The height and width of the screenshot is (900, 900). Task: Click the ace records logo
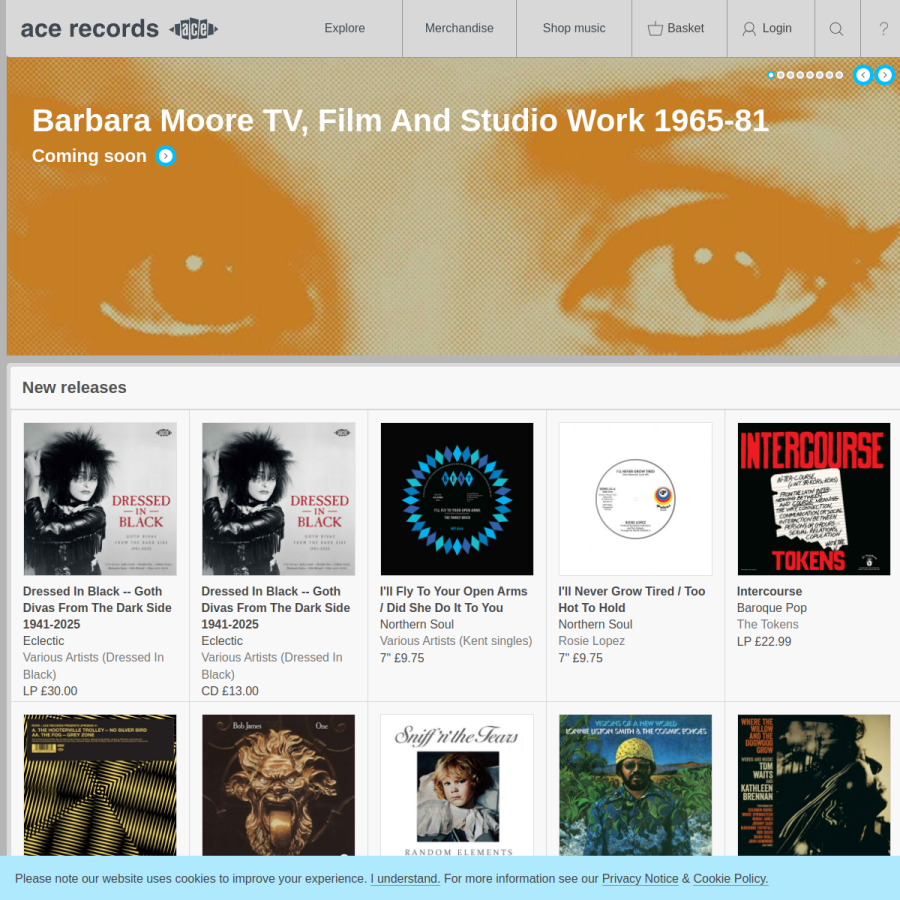(119, 29)
